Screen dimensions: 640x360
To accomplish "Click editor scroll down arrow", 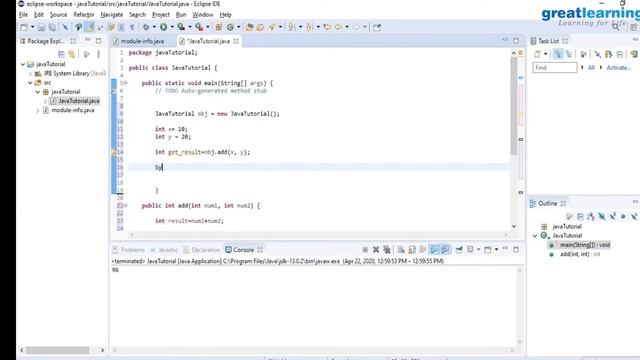I will point(513,227).
